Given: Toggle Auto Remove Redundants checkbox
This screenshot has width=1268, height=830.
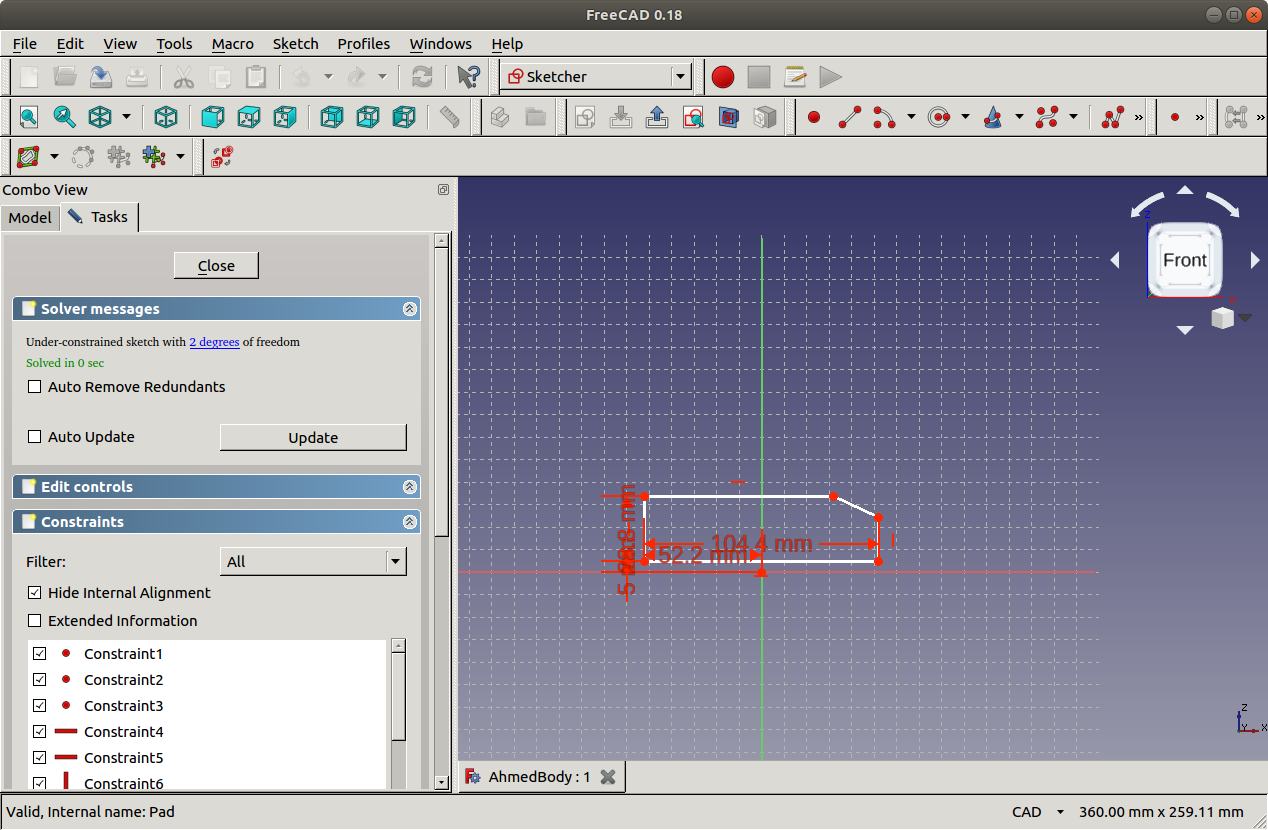Looking at the screenshot, I should 35,387.
